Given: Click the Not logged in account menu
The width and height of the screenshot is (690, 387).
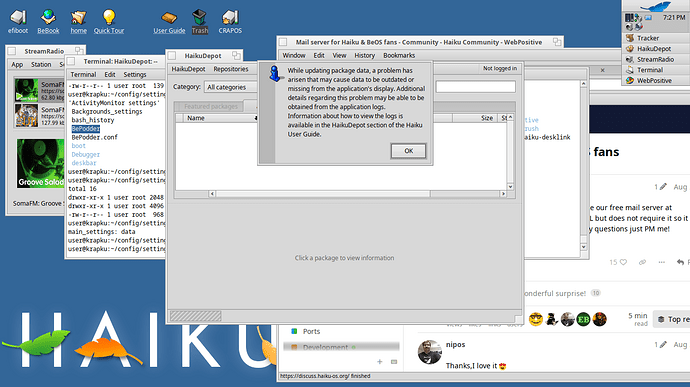Looking at the screenshot, I should click(500, 68).
